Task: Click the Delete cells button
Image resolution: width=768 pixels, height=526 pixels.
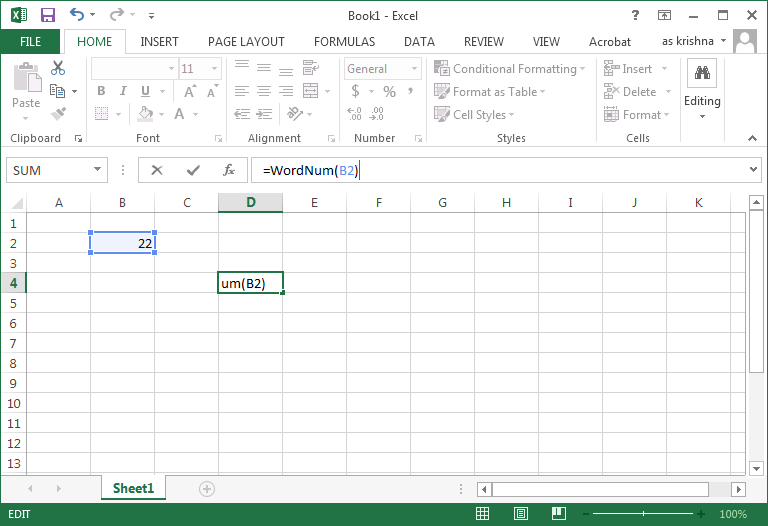Action: coord(637,92)
